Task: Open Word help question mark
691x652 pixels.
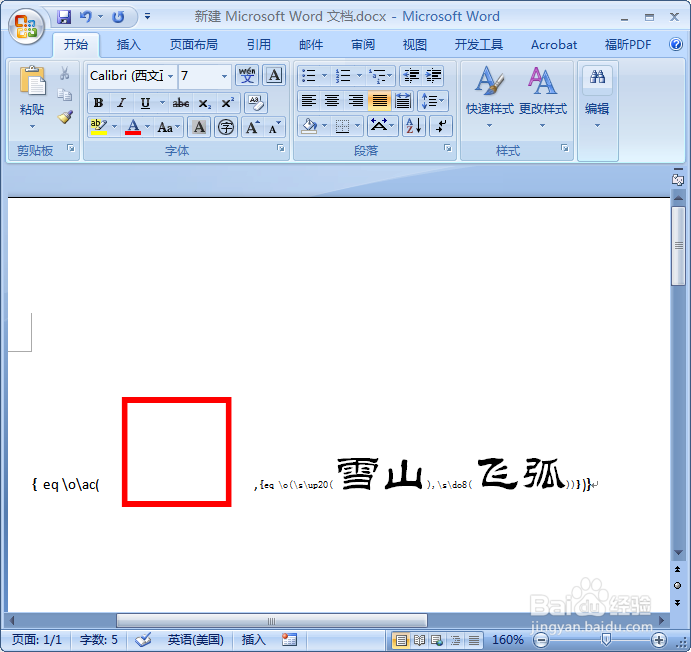Action: (676, 44)
